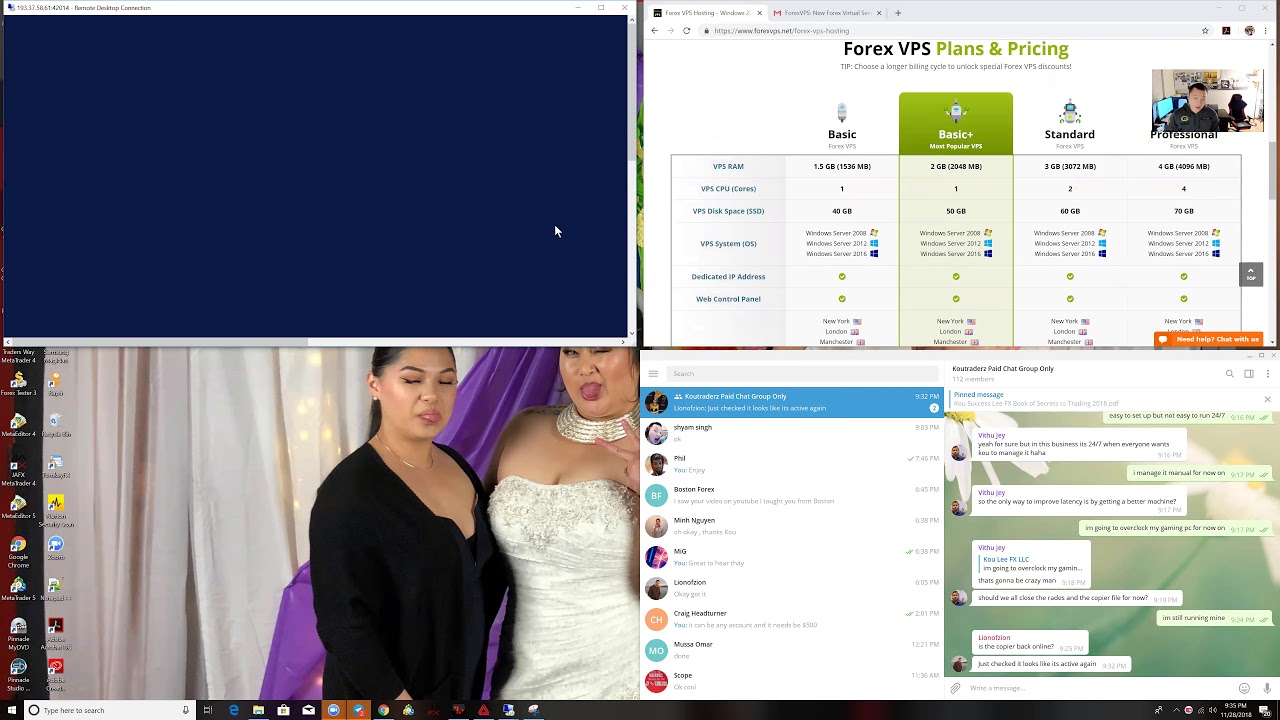Open the emoji picker in Telegram
This screenshot has width=1280, height=720.
1244,688
